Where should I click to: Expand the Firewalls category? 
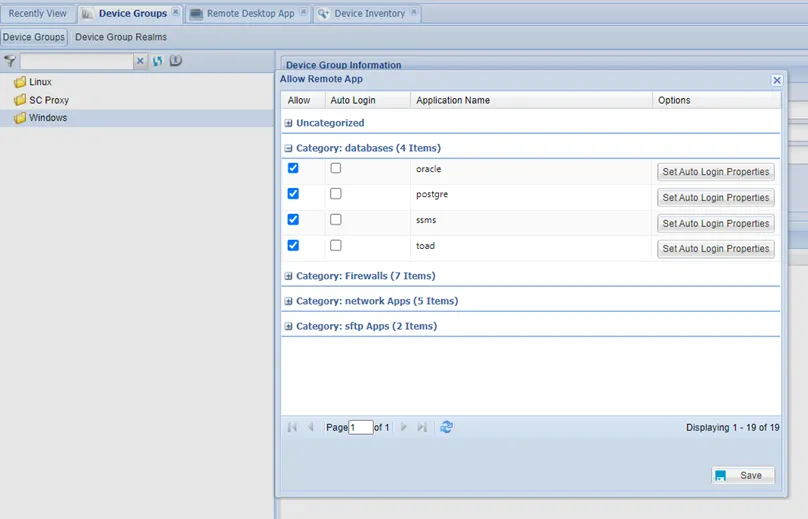click(x=289, y=276)
